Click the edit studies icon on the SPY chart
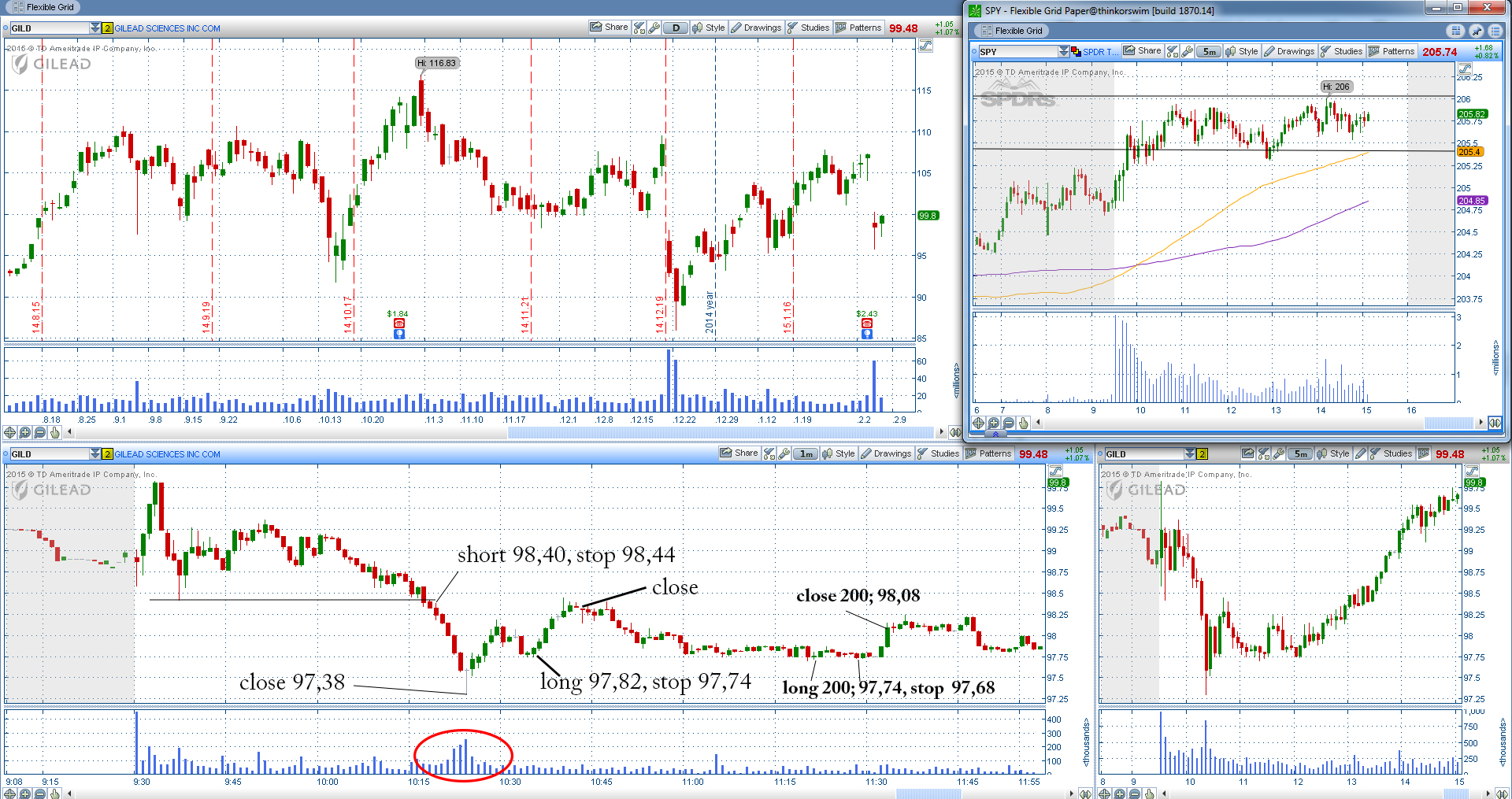Screen dimensions: 1512x799 pyautogui.click(x=1173, y=51)
